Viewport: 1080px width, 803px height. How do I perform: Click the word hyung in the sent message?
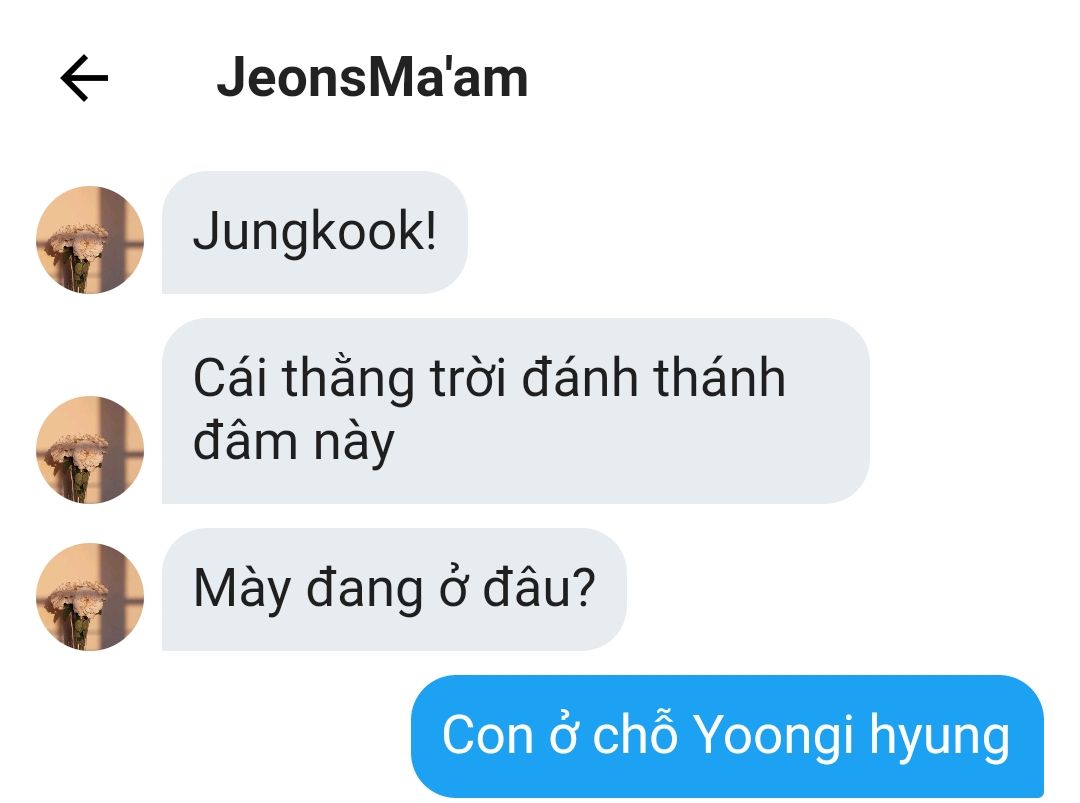point(939,737)
